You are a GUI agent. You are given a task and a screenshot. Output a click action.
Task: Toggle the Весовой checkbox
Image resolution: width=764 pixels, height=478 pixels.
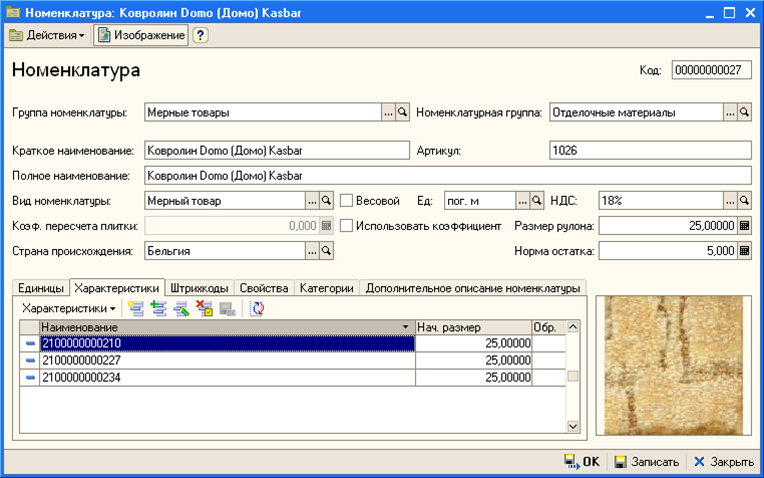tap(346, 201)
